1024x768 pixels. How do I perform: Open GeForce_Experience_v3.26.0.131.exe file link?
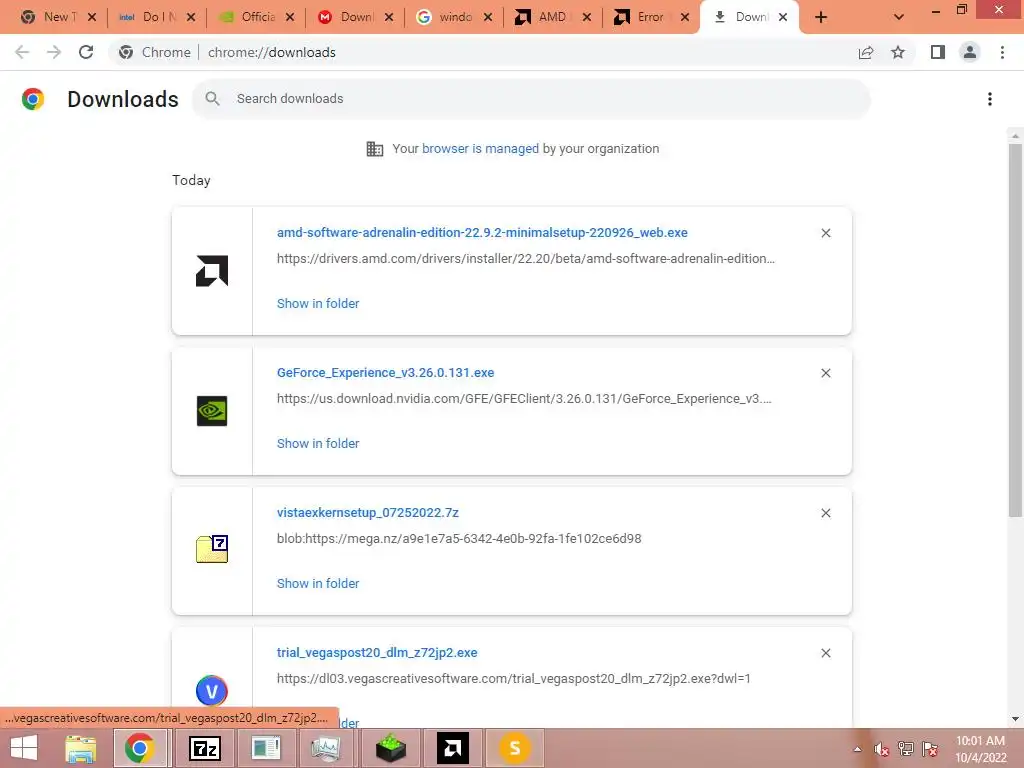(385, 372)
